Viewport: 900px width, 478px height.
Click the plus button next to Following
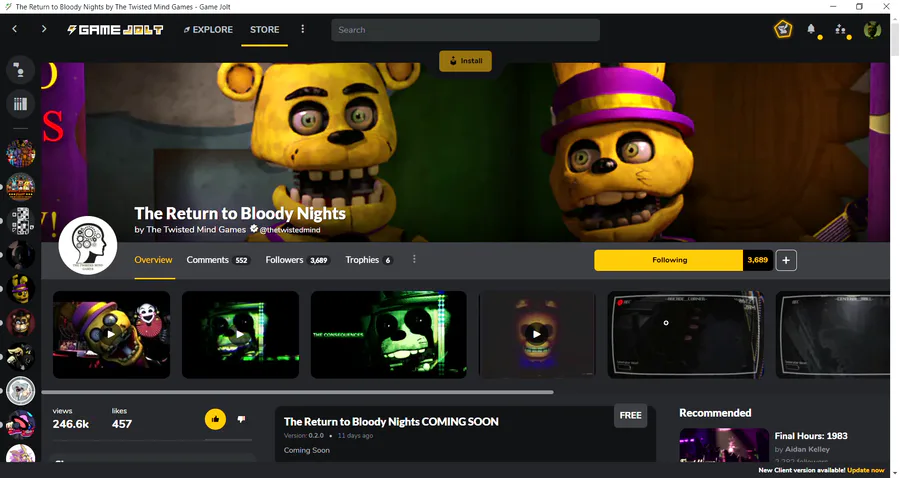(x=786, y=260)
